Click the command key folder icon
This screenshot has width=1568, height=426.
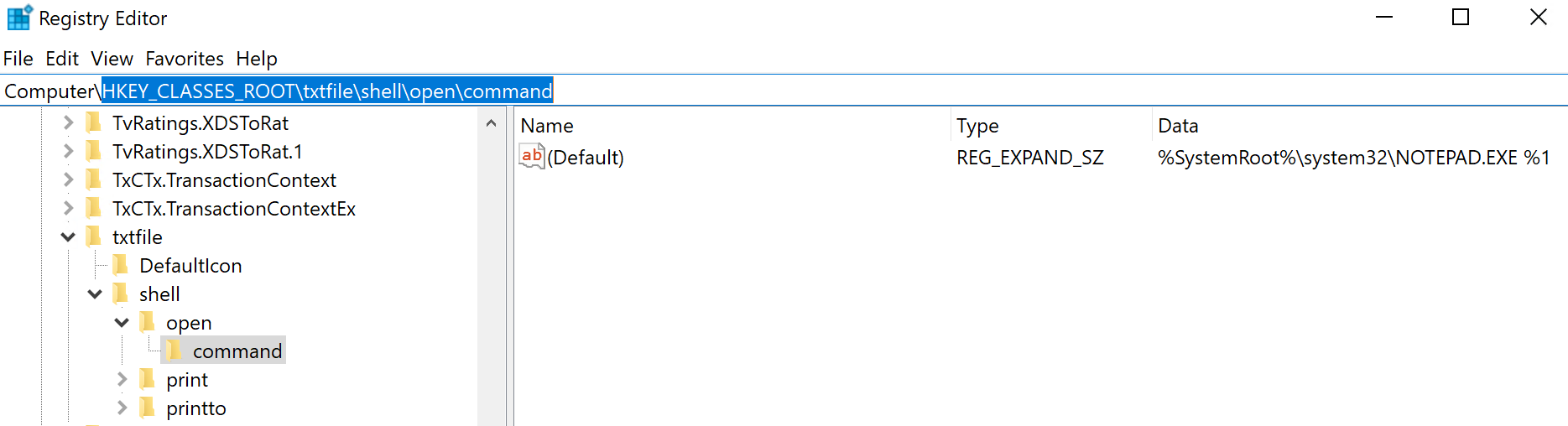coord(174,351)
